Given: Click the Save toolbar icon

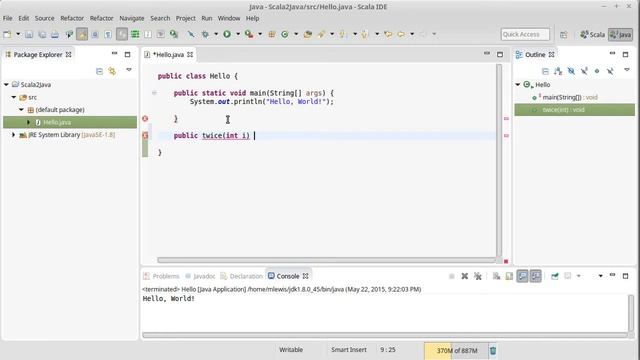Looking at the screenshot, I should click(x=29, y=34).
